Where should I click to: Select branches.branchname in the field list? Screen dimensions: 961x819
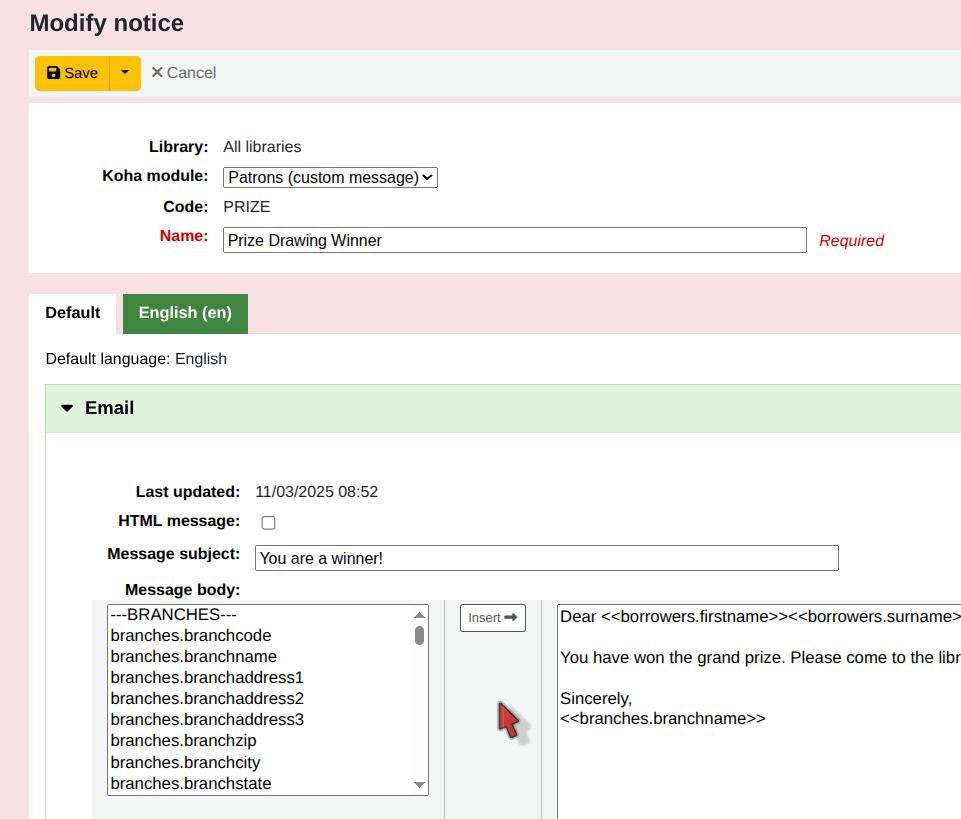click(194, 657)
